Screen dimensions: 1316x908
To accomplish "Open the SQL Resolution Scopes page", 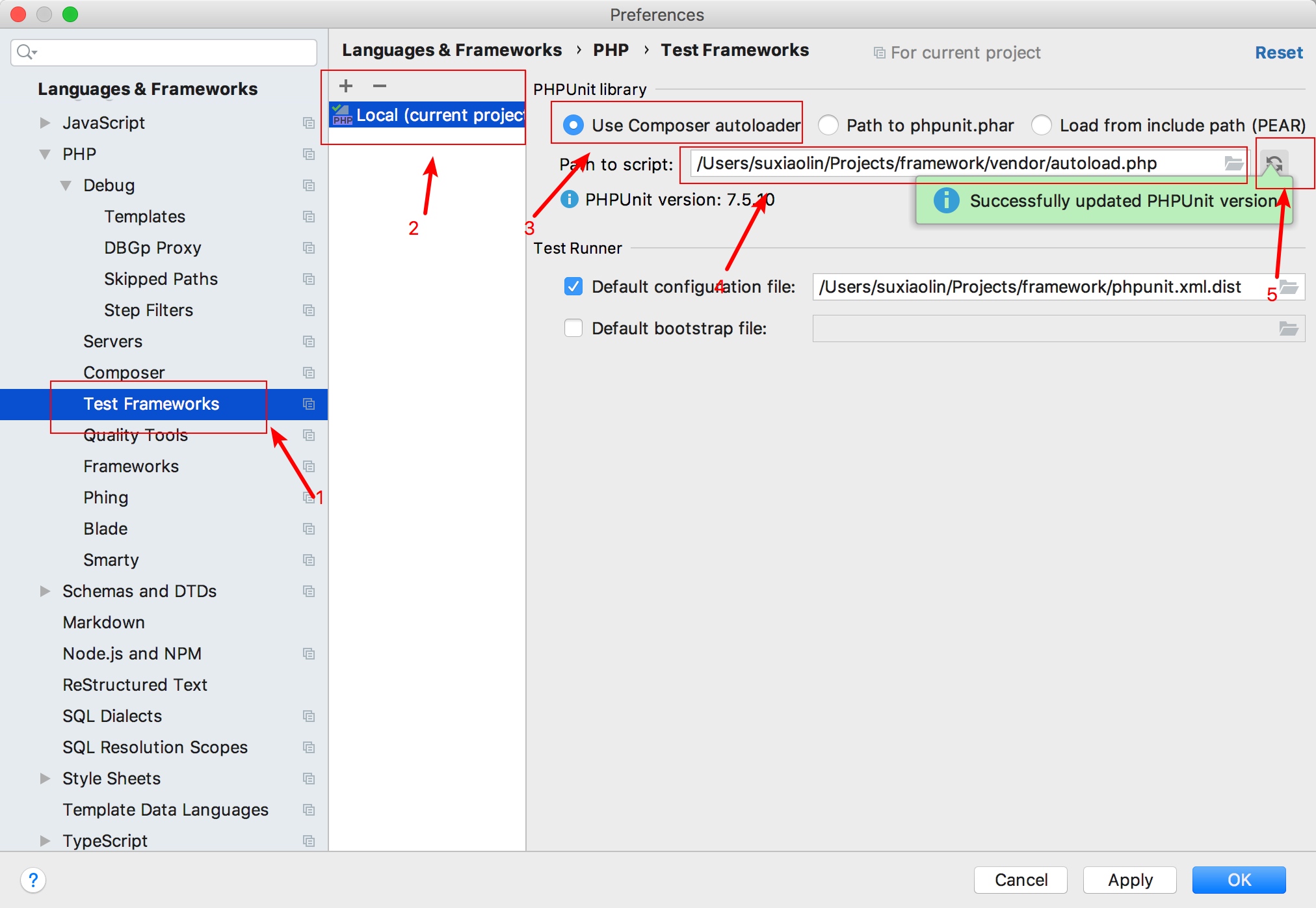I will click(x=155, y=747).
